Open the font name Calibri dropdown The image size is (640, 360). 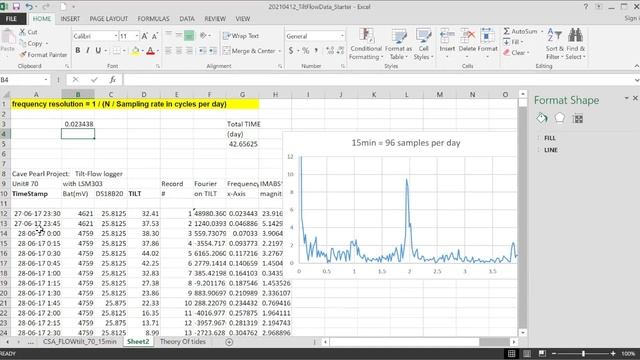coord(116,36)
